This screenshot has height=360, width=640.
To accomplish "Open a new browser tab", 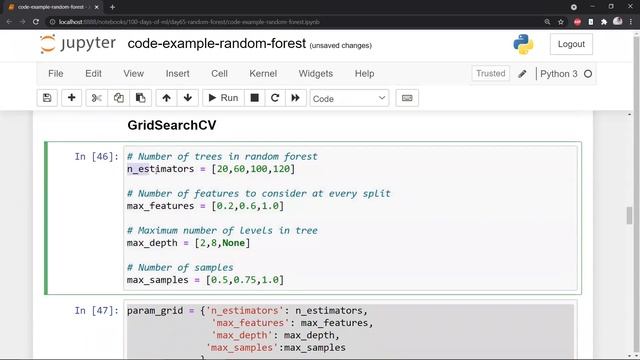I will 112,7.
